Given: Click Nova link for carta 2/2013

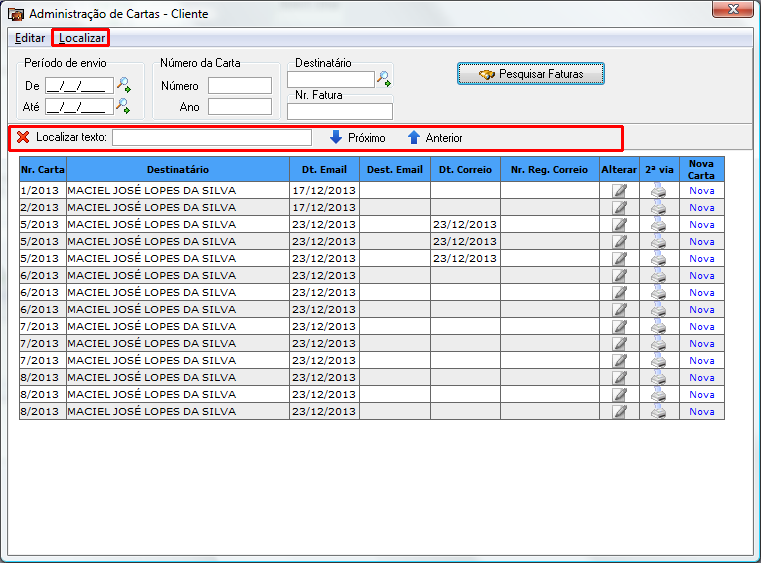Looking at the screenshot, I should [702, 207].
